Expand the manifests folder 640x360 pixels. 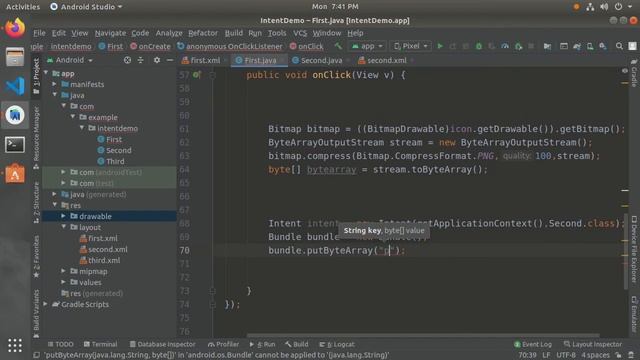coord(54,84)
